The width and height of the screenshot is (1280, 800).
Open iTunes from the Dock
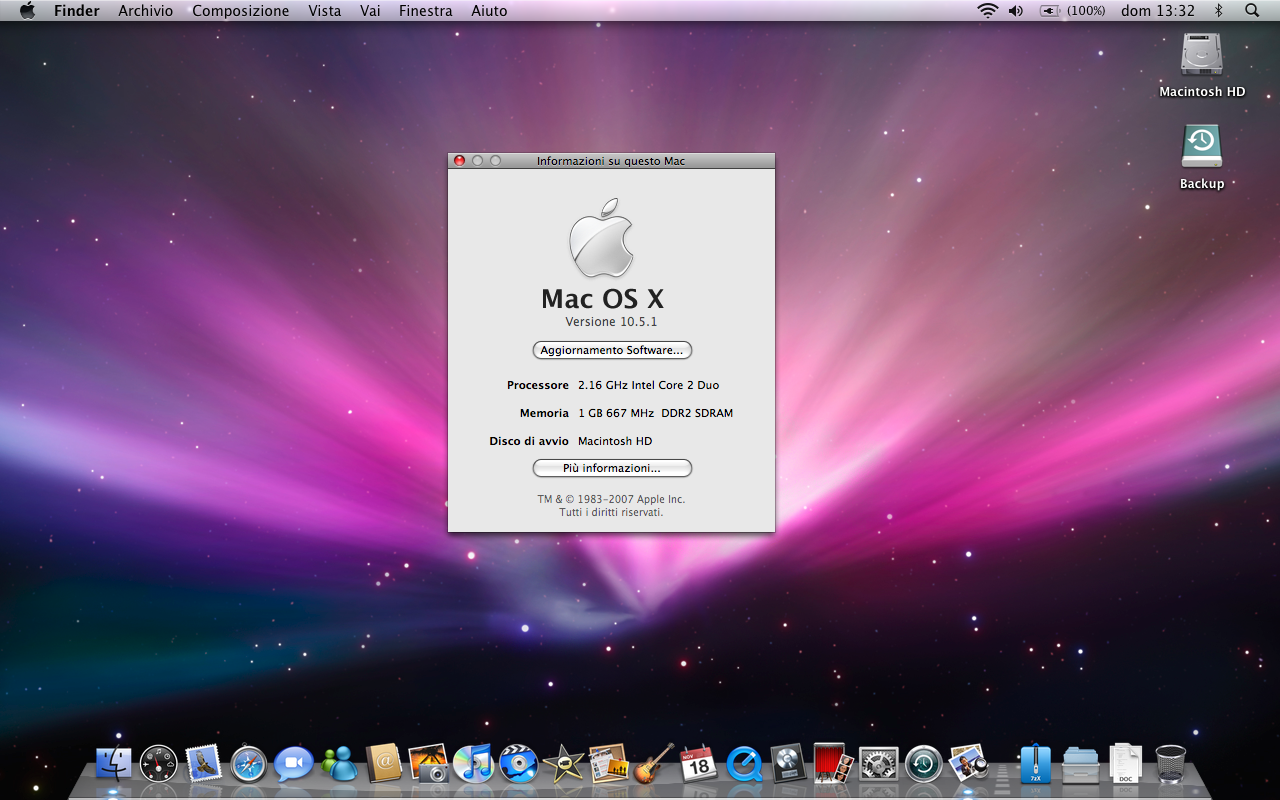tap(473, 764)
